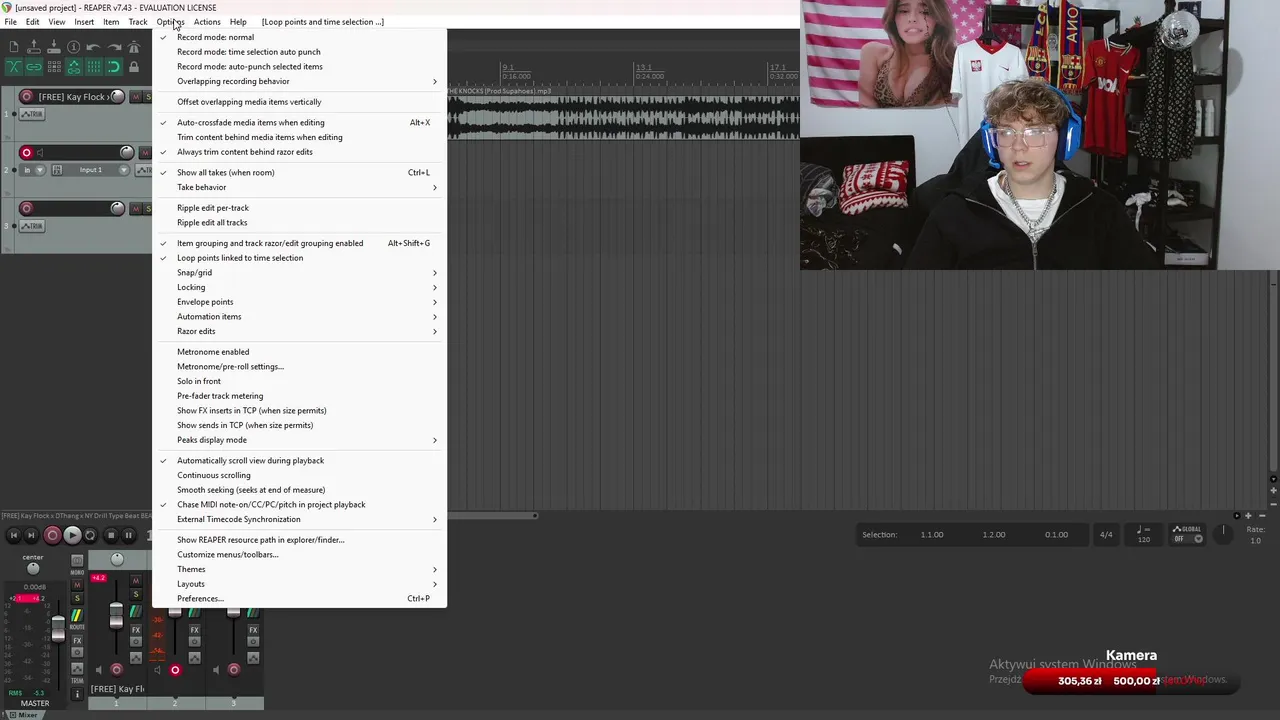Click master volume fader in mixer

click(x=58, y=628)
